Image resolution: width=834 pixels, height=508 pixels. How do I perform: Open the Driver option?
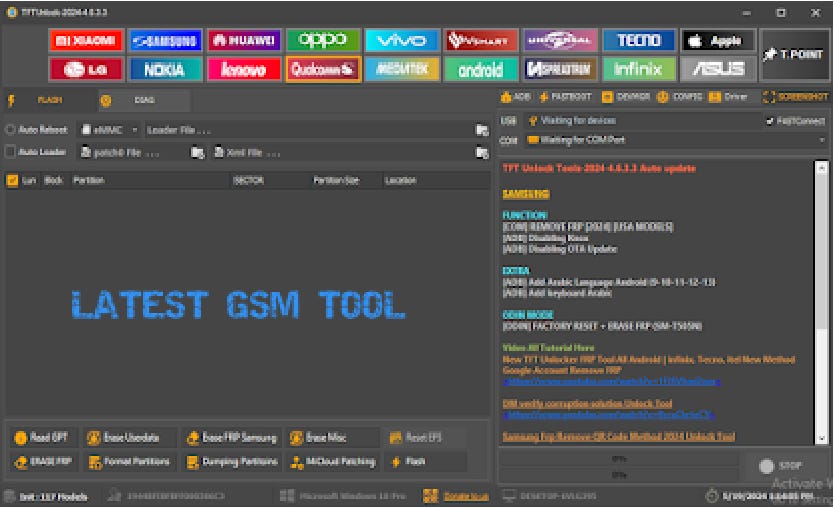729,97
